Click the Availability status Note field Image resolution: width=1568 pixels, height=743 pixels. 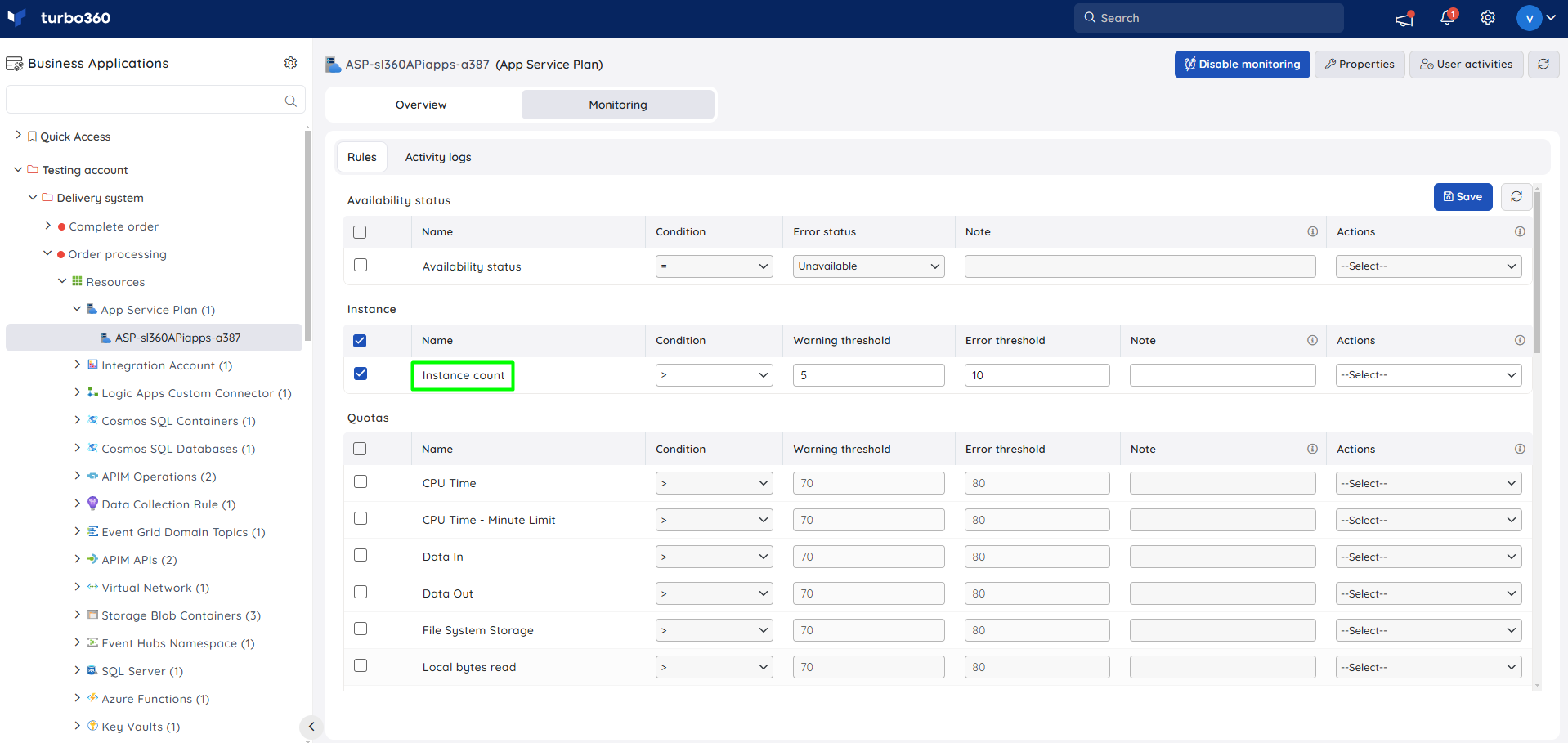1140,266
